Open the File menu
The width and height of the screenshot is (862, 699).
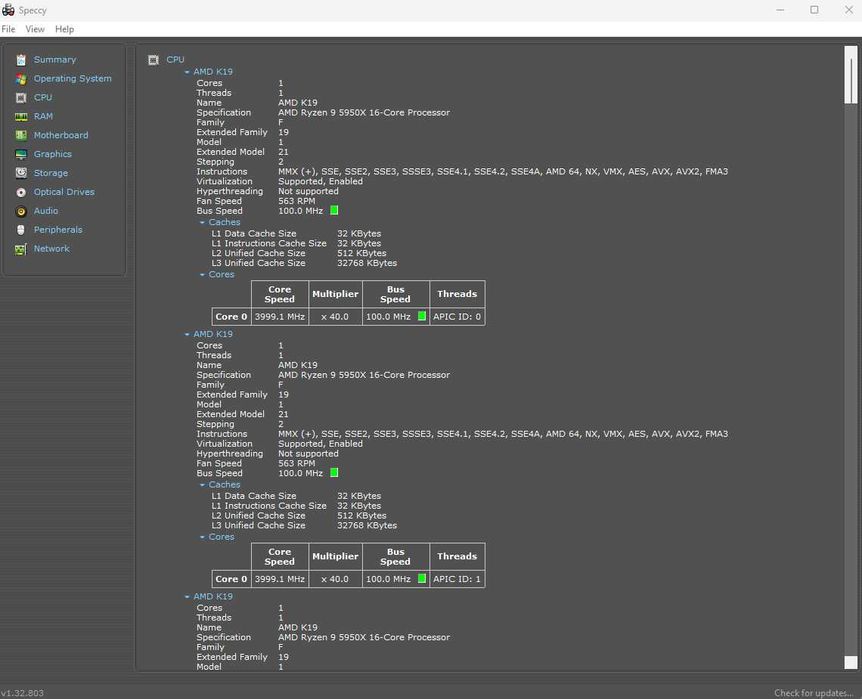9,29
